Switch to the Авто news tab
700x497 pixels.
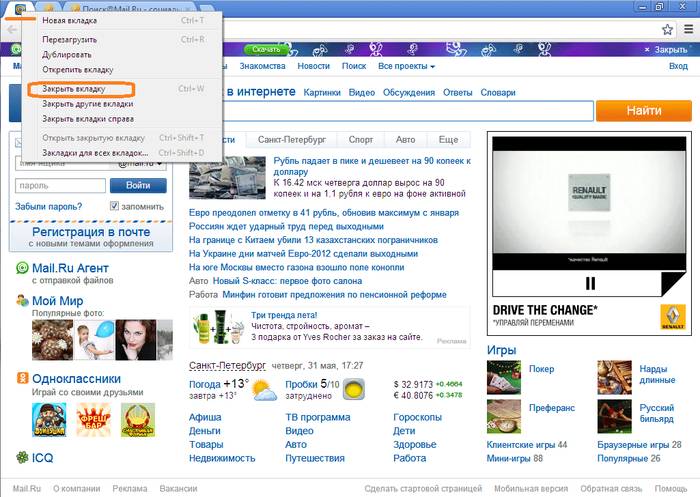[x=405, y=140]
